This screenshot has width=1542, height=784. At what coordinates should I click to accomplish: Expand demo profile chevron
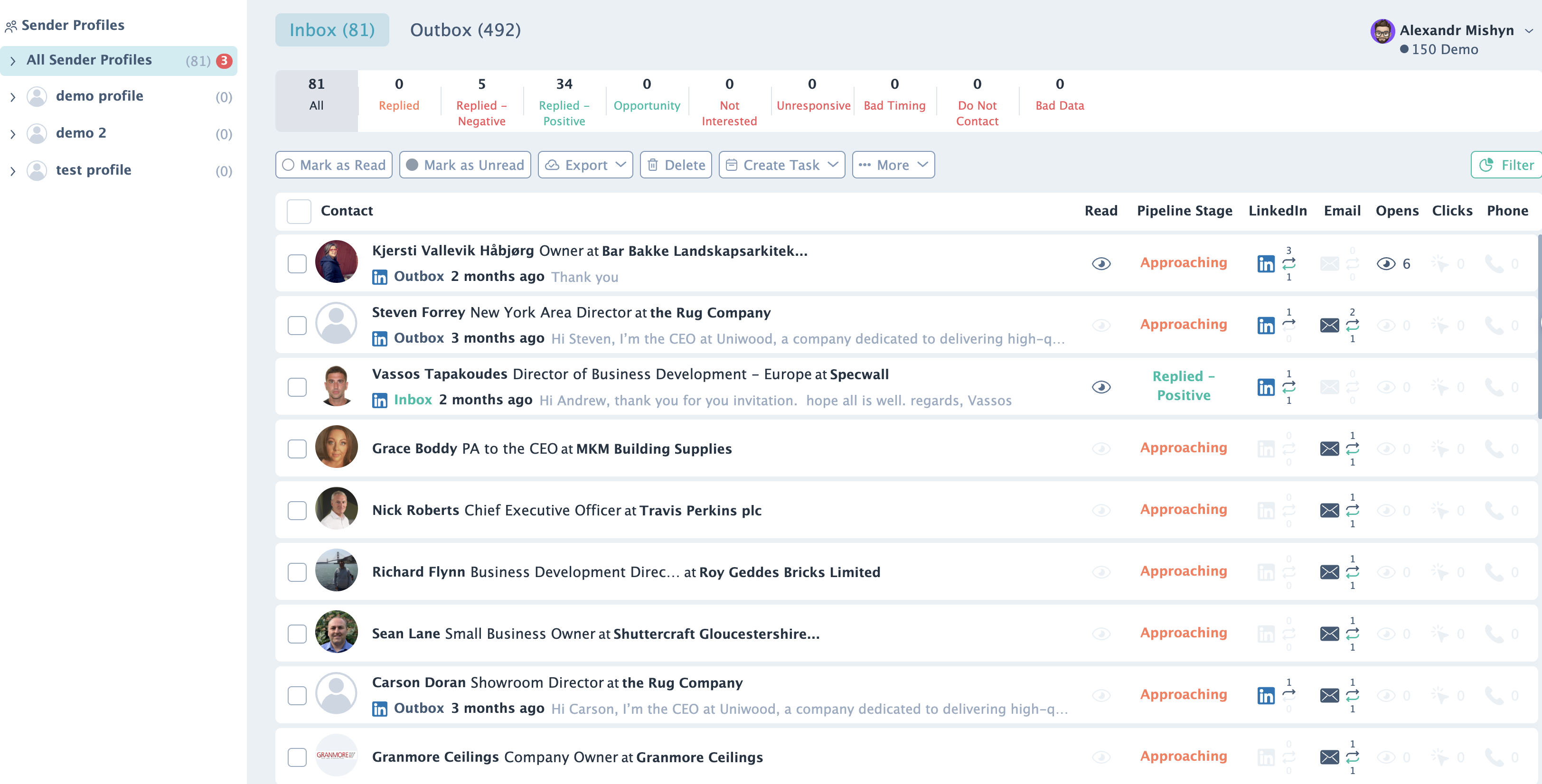coord(12,97)
